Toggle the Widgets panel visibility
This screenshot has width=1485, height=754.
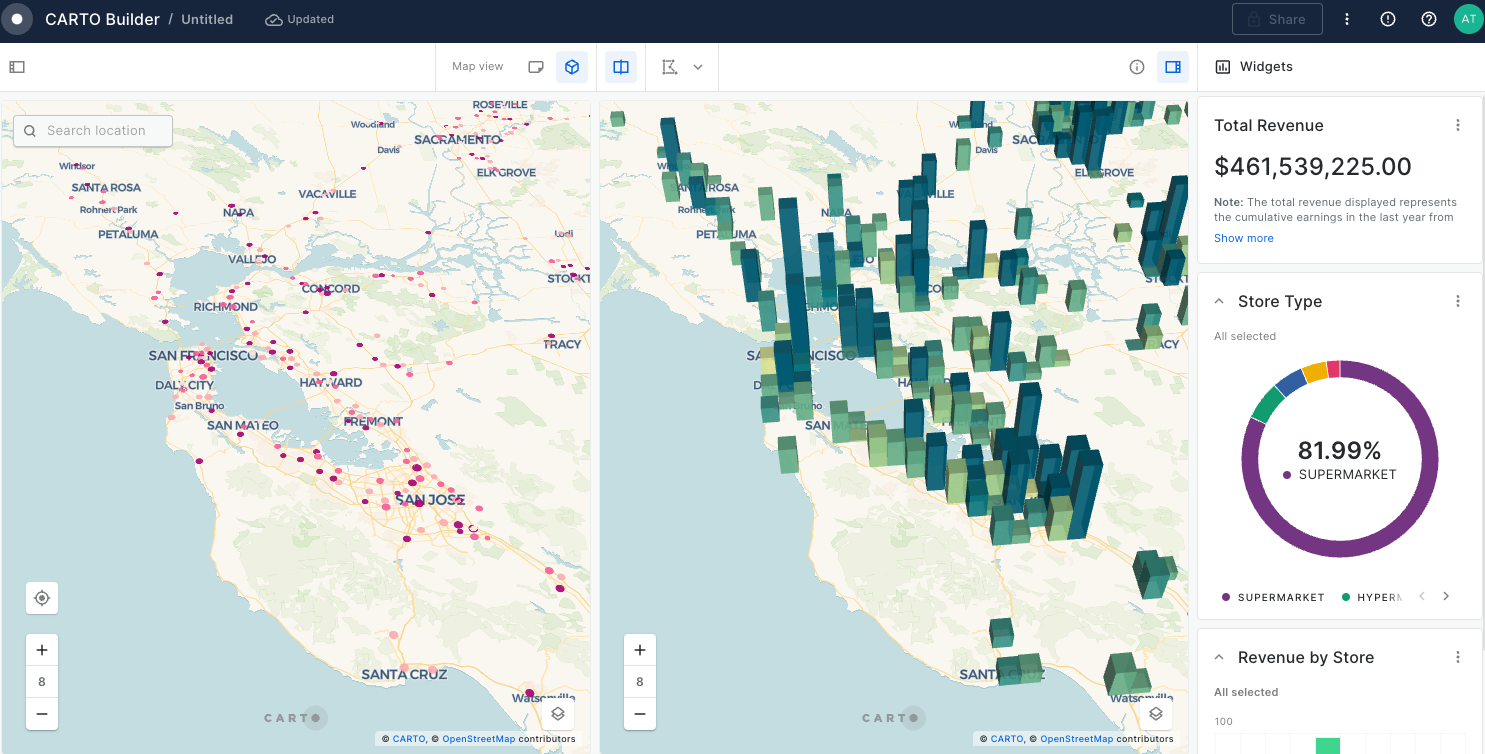coord(1173,67)
